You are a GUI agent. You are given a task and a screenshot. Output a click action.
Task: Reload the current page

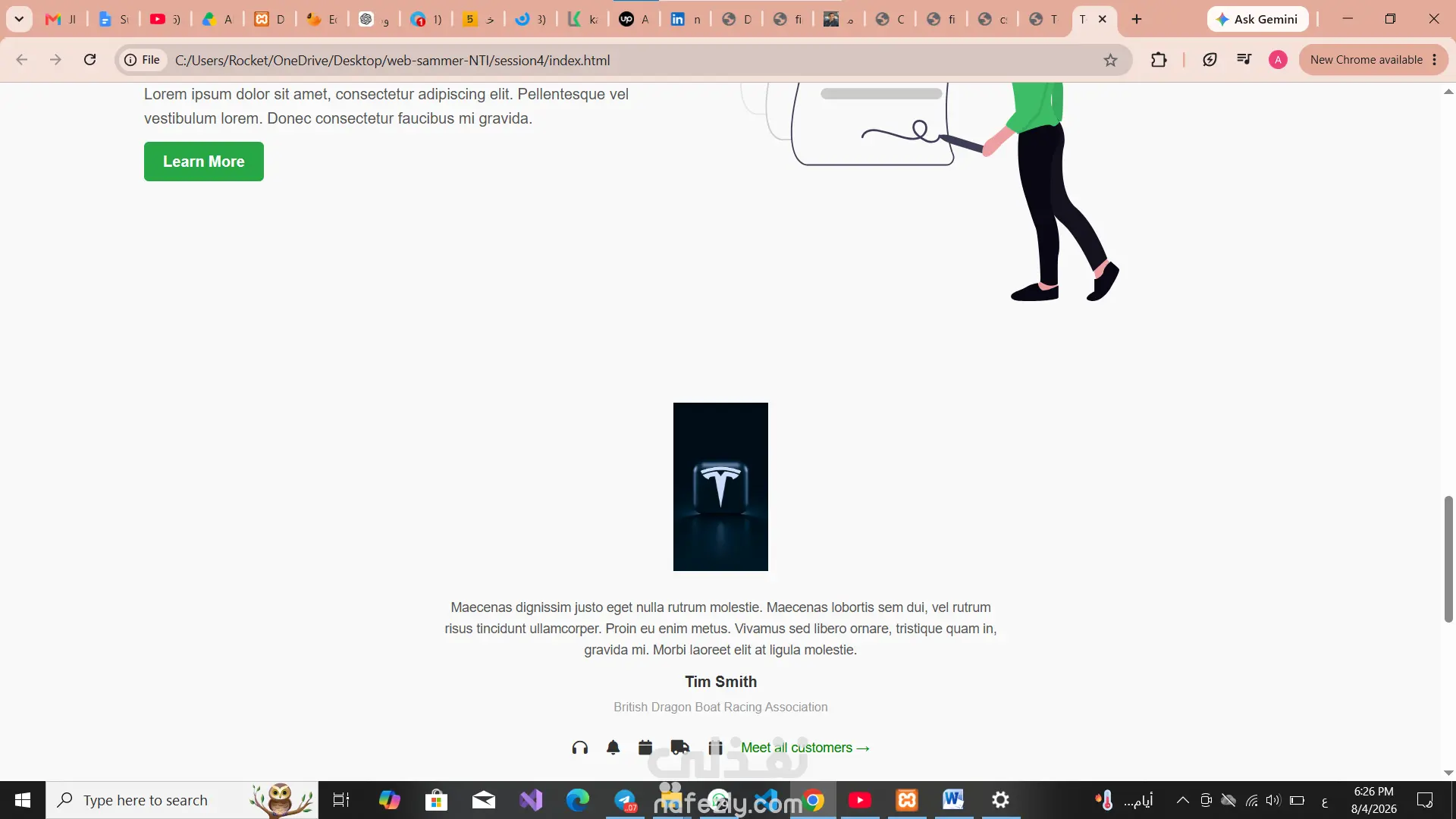[89, 60]
